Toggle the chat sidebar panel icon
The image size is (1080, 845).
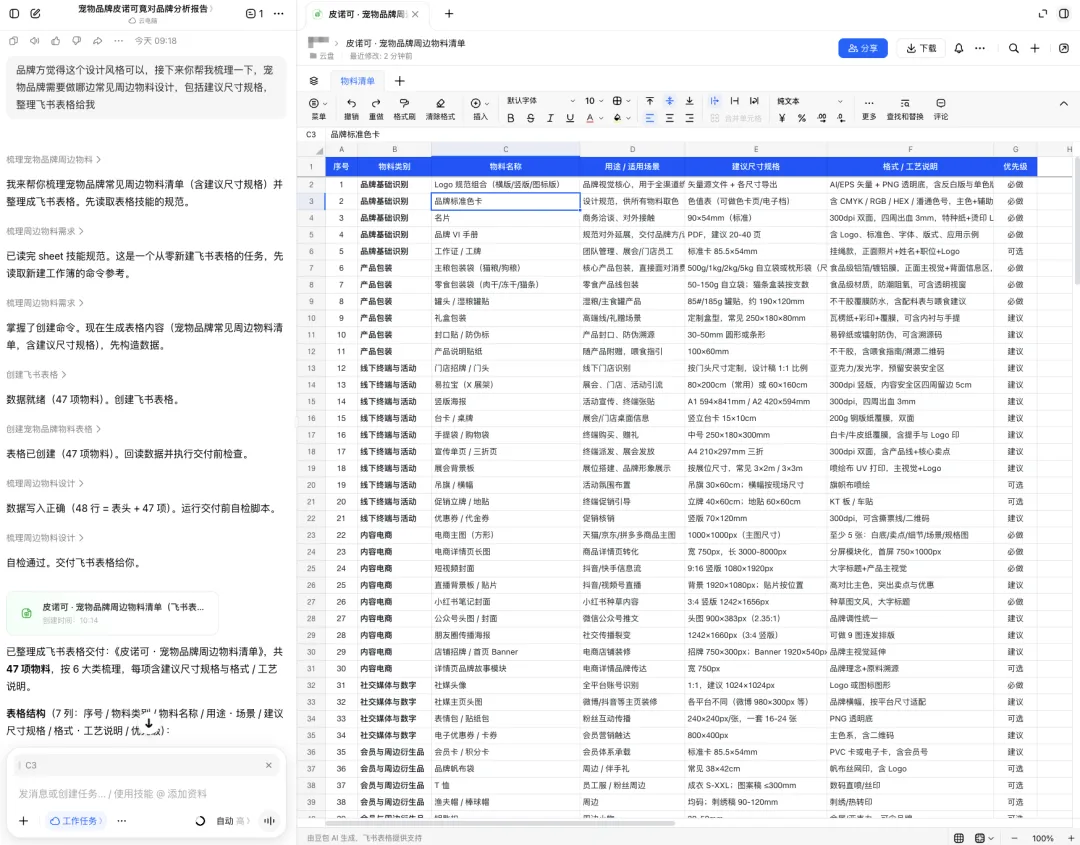(14, 13)
